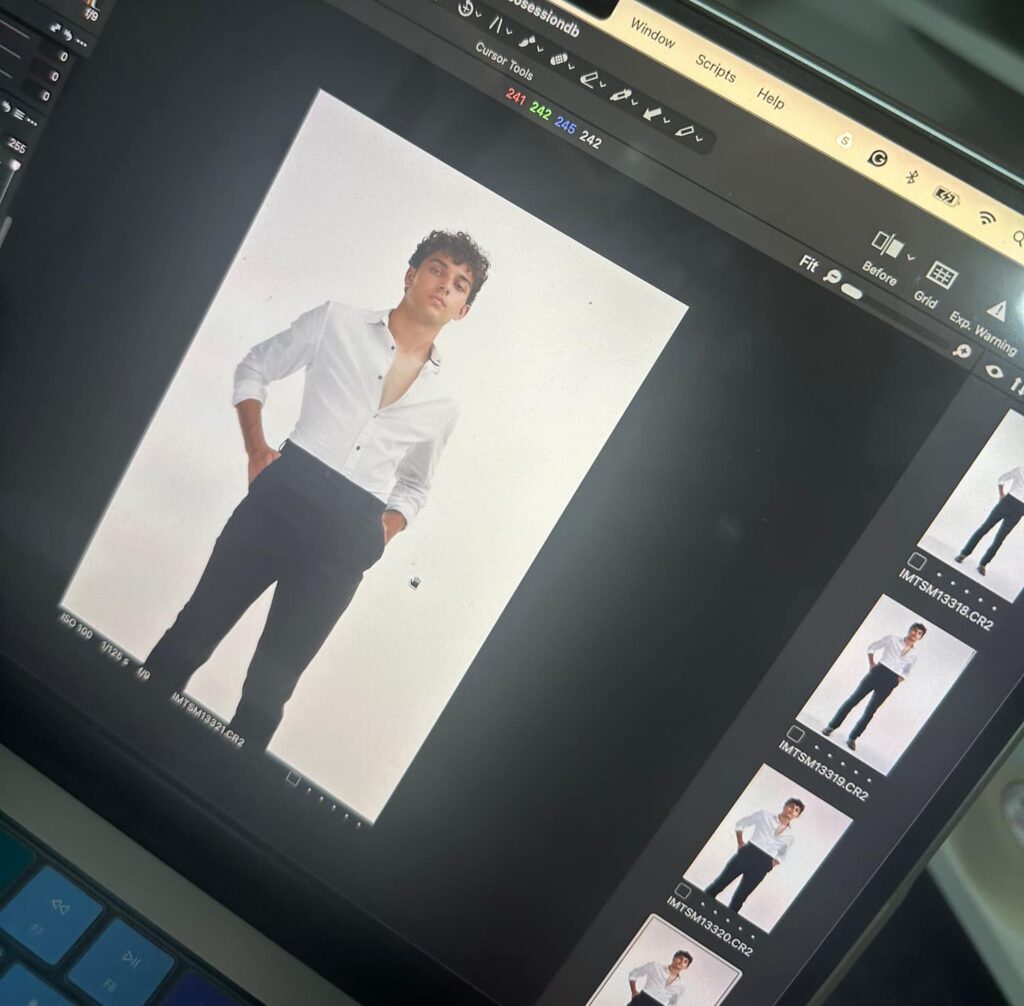
Task: Click the Wi-Fi menu bar icon
Action: point(986,217)
